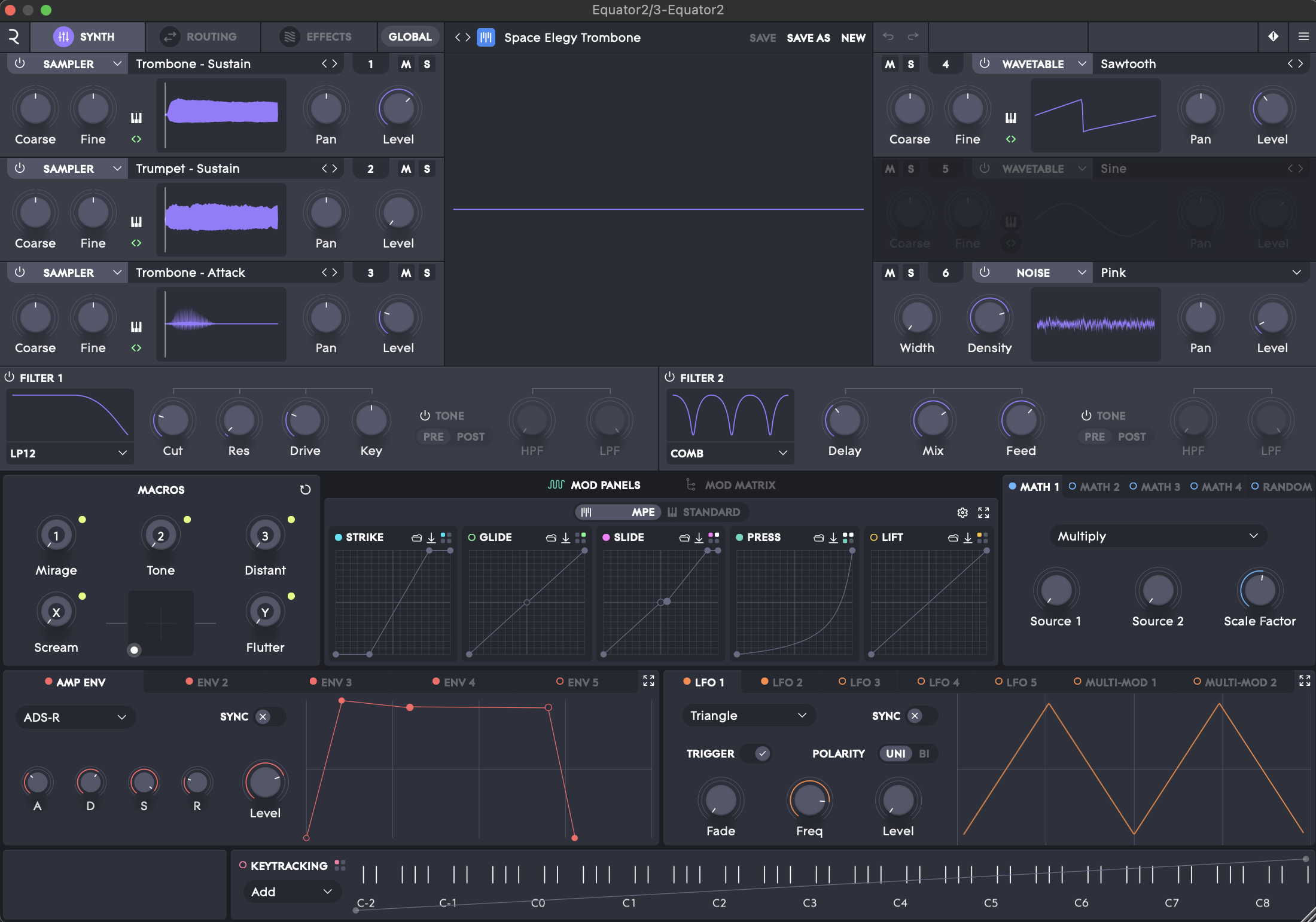The height and width of the screenshot is (922, 1316).
Task: Reset macros with the circular arrow icon
Action: click(x=305, y=490)
